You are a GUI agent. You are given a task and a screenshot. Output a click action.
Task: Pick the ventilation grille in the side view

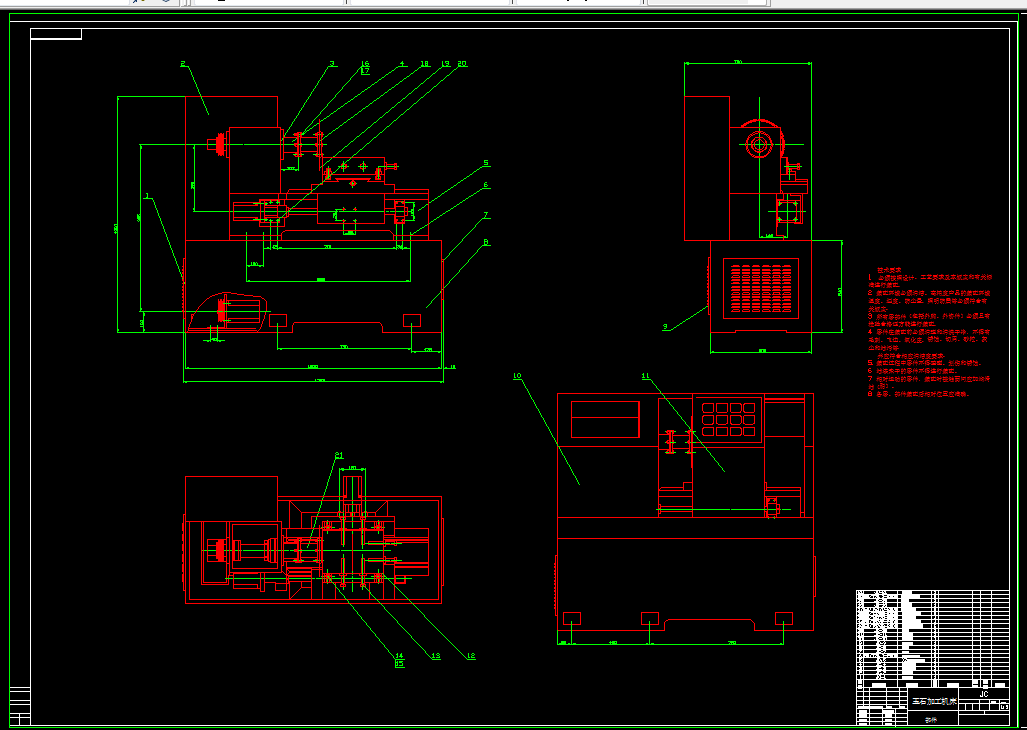[761, 288]
